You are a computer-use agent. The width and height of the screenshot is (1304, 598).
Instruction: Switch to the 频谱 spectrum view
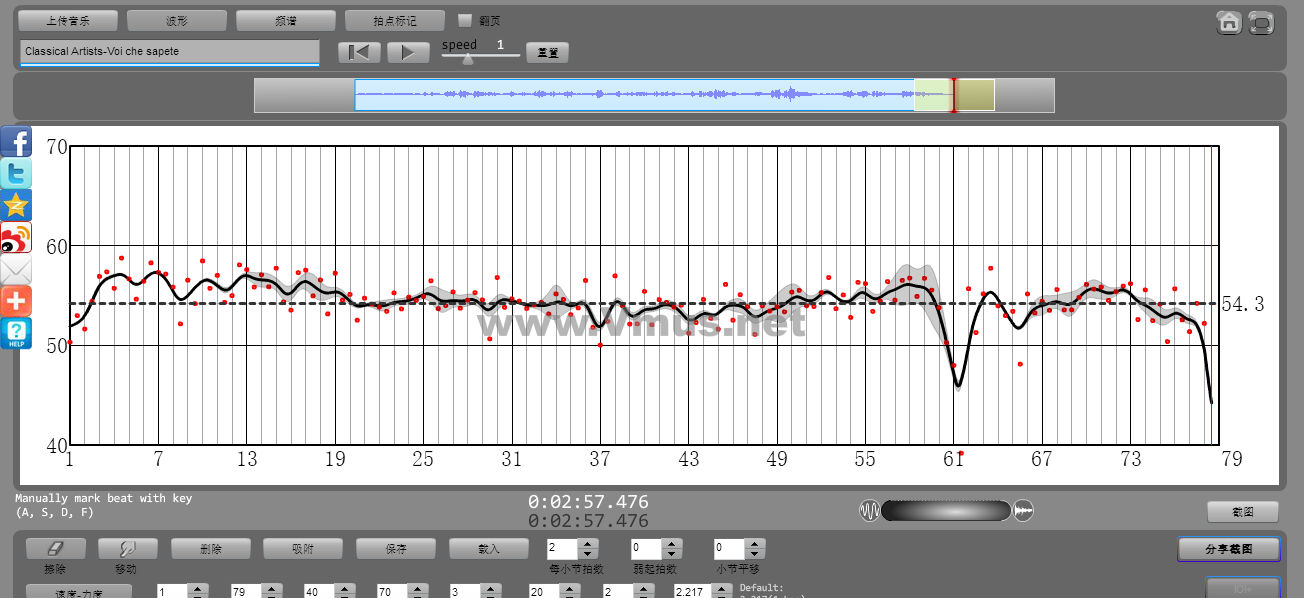[x=285, y=20]
